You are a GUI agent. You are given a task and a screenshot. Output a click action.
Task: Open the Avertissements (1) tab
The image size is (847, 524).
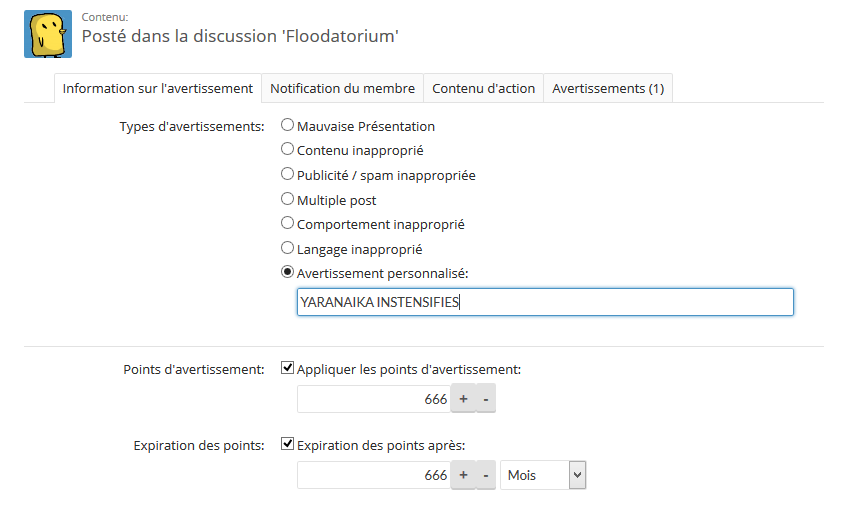coord(608,88)
